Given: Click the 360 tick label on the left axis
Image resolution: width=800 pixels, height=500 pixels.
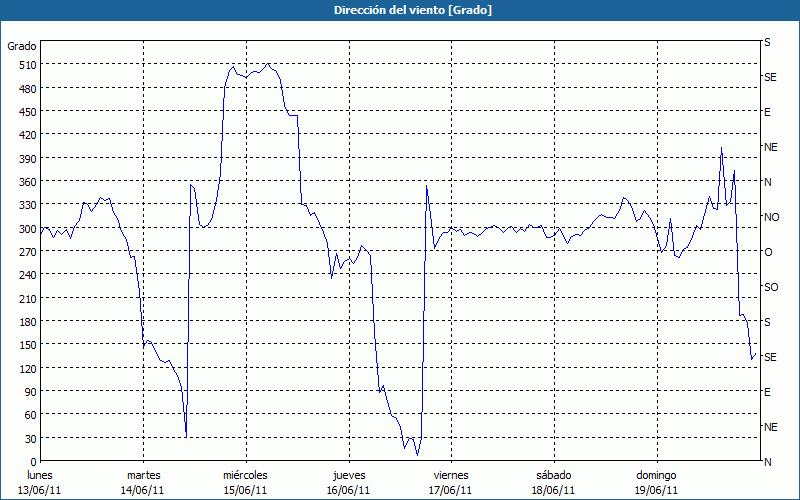Looking at the screenshot, I should click(27, 181).
